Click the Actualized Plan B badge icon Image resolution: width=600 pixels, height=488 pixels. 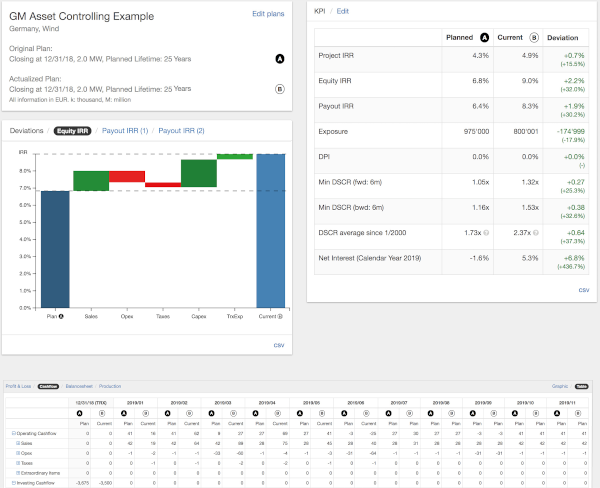(281, 88)
